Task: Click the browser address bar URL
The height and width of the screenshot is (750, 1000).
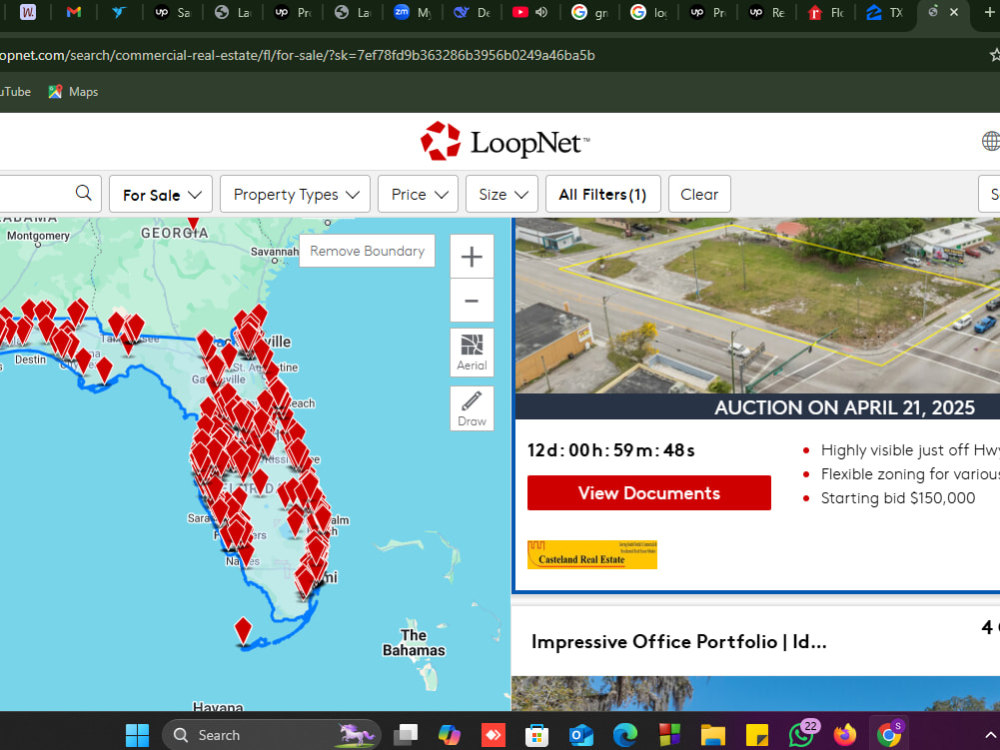Action: pyautogui.click(x=297, y=55)
